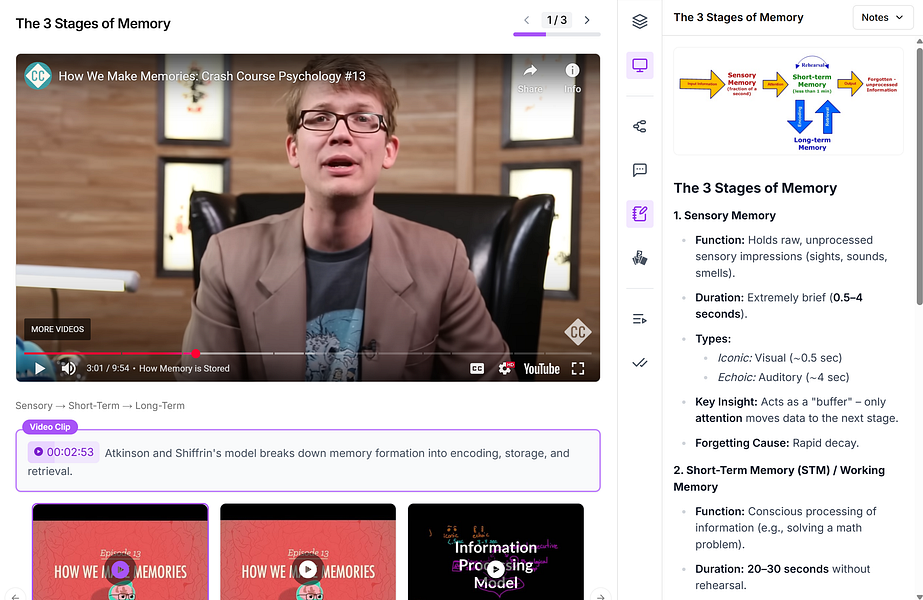Go to the previous slide arrow

pos(526,20)
